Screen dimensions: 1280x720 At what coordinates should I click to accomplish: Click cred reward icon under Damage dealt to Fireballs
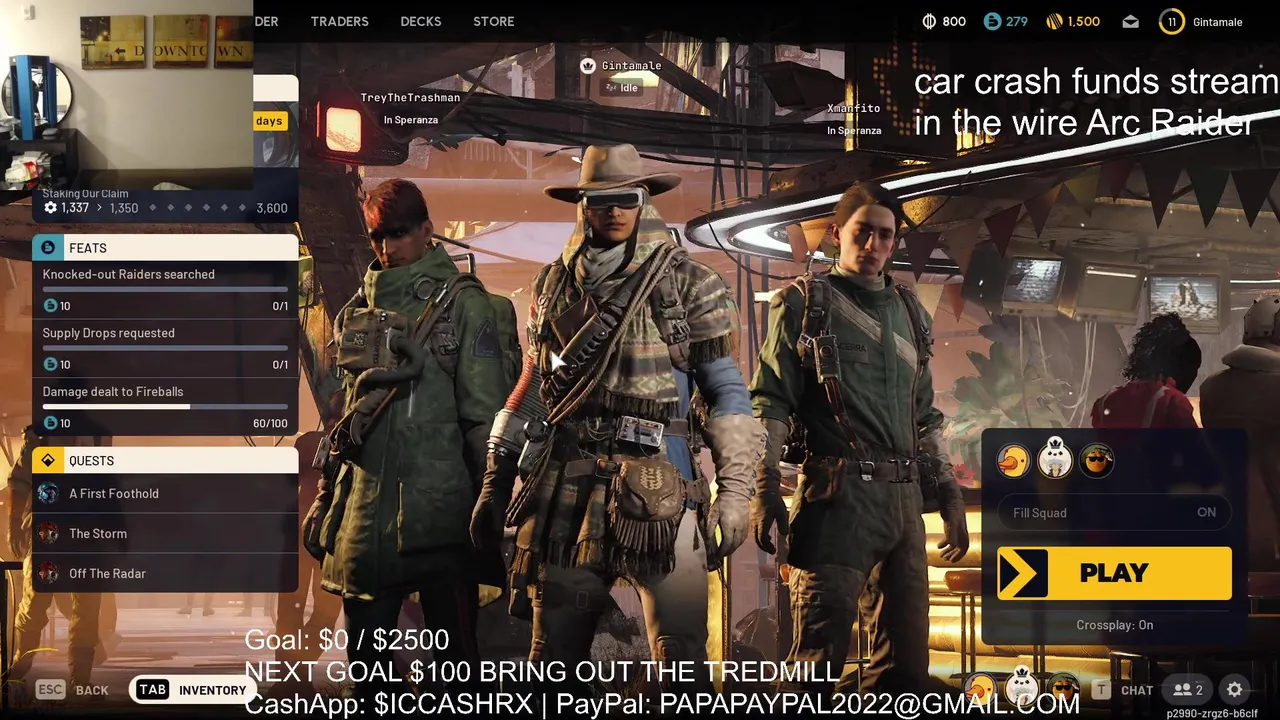tap(50, 423)
